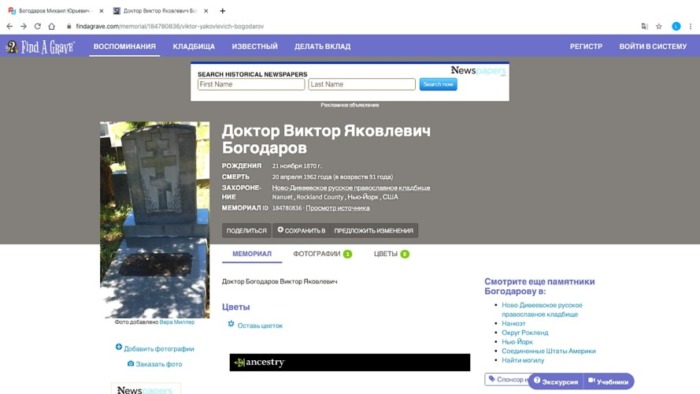The height and width of the screenshot is (394, 700).
Task: Click the Оставь цветок link
Action: [260, 325]
